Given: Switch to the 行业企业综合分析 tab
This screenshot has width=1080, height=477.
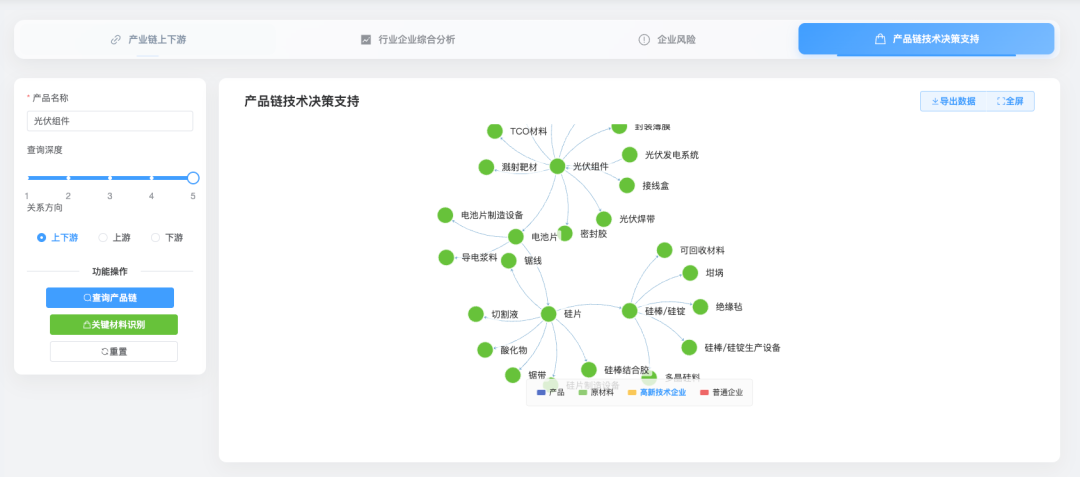Looking at the screenshot, I should pyautogui.click(x=408, y=39).
